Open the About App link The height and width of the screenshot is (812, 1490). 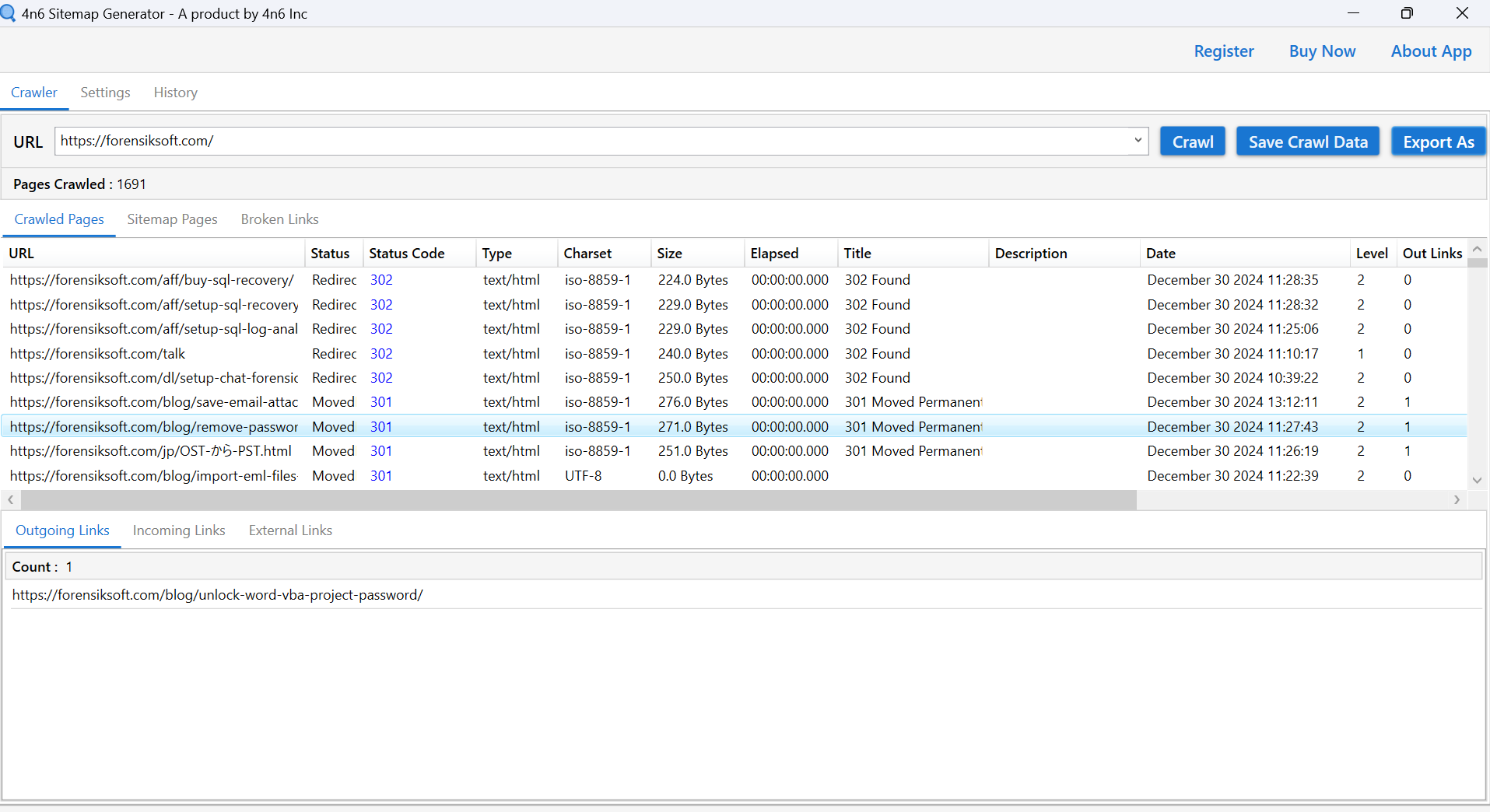point(1431,51)
